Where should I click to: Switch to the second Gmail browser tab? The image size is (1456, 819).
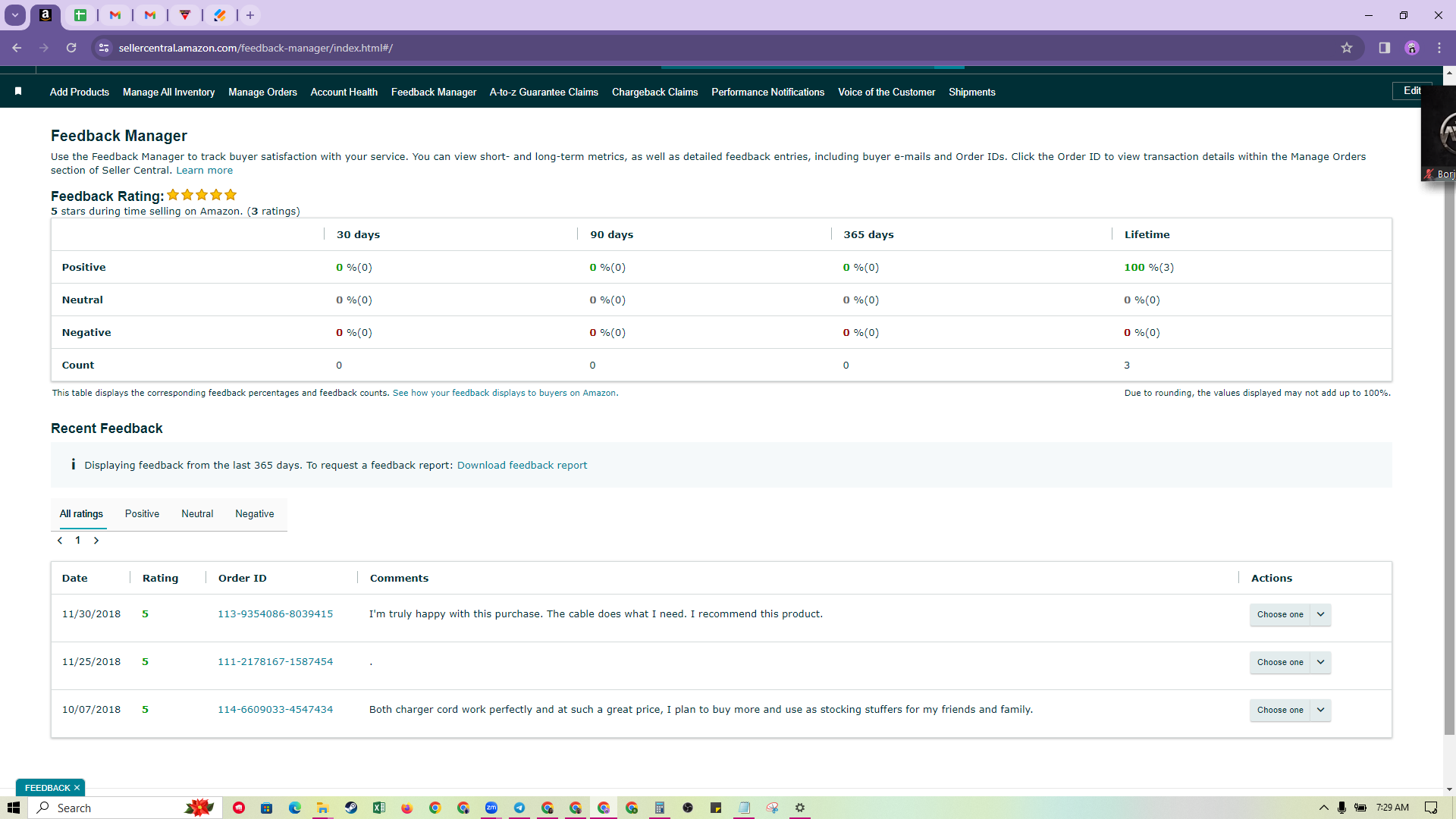click(x=150, y=15)
